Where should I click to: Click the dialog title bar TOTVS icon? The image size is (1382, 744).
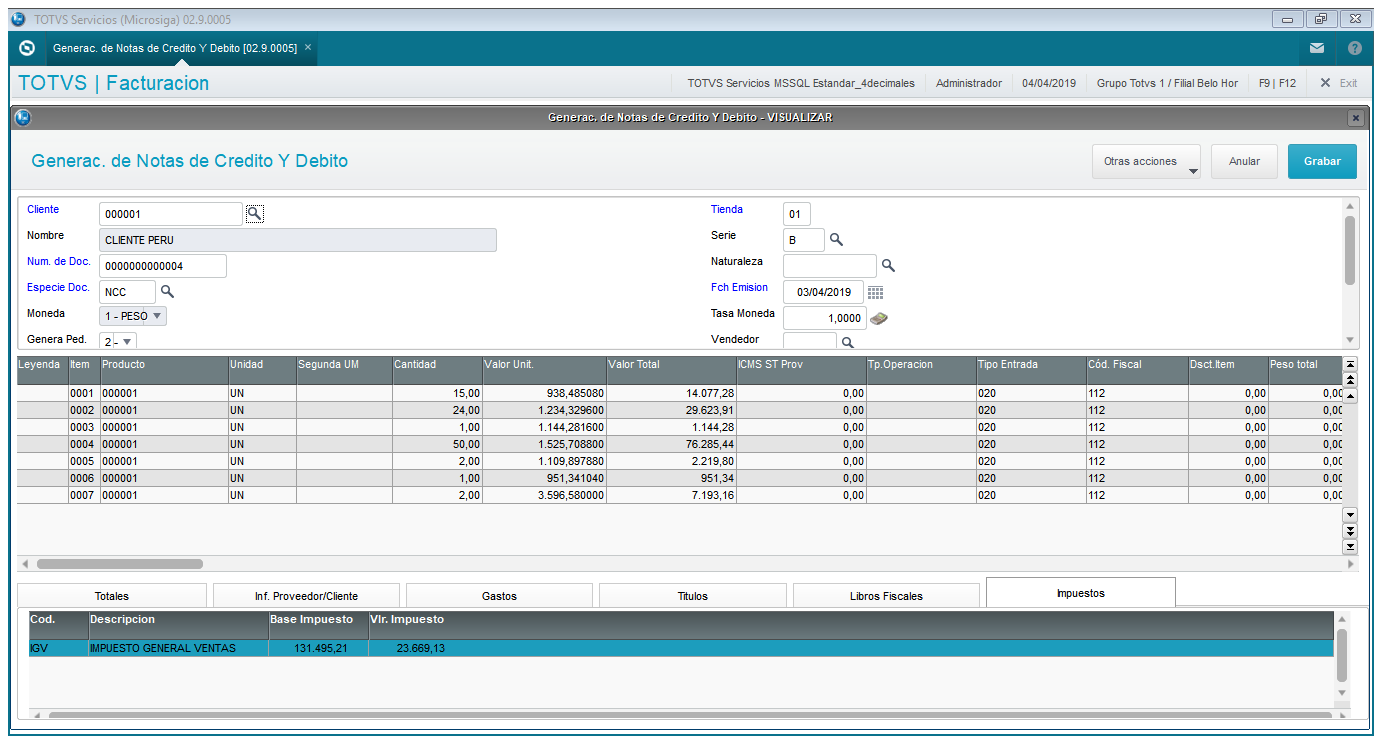click(23, 117)
